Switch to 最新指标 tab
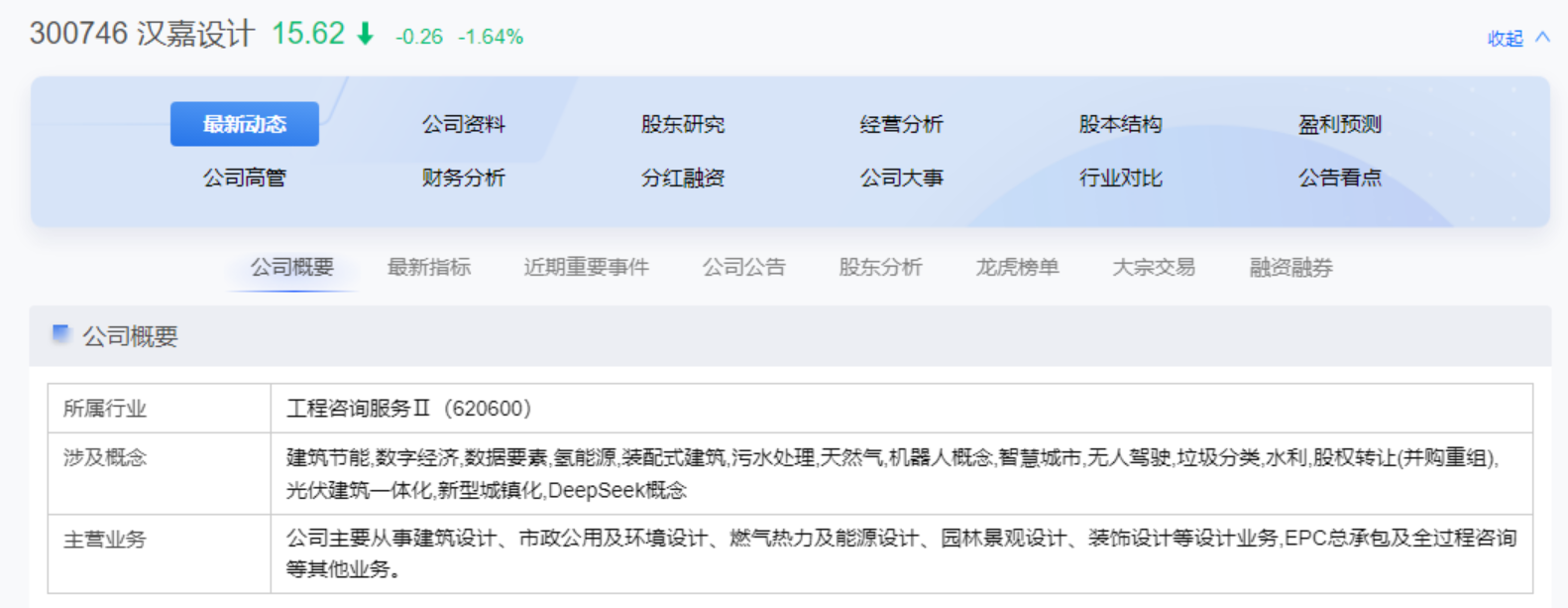 (429, 267)
